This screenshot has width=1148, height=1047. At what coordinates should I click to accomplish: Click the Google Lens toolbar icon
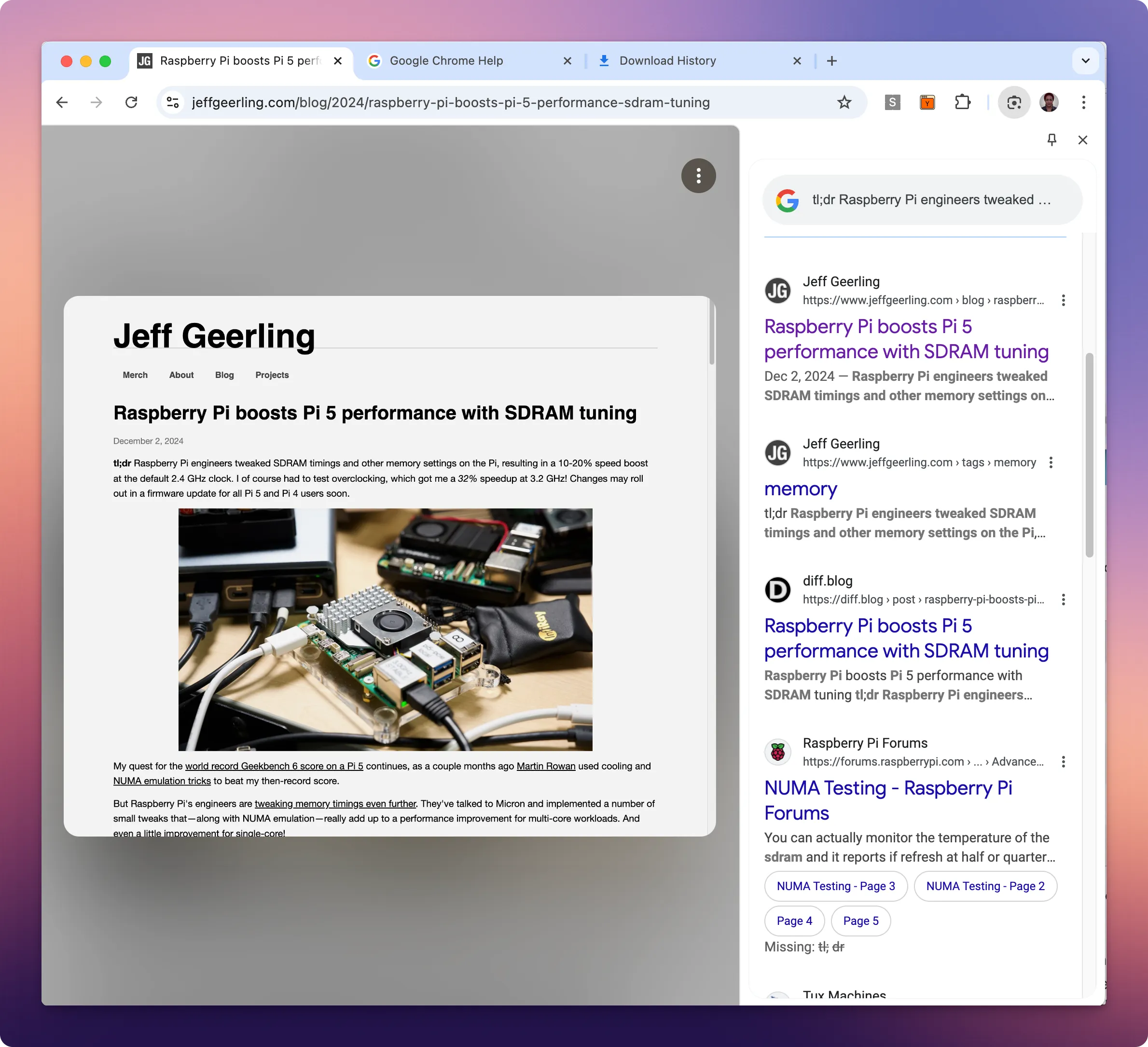point(1014,102)
